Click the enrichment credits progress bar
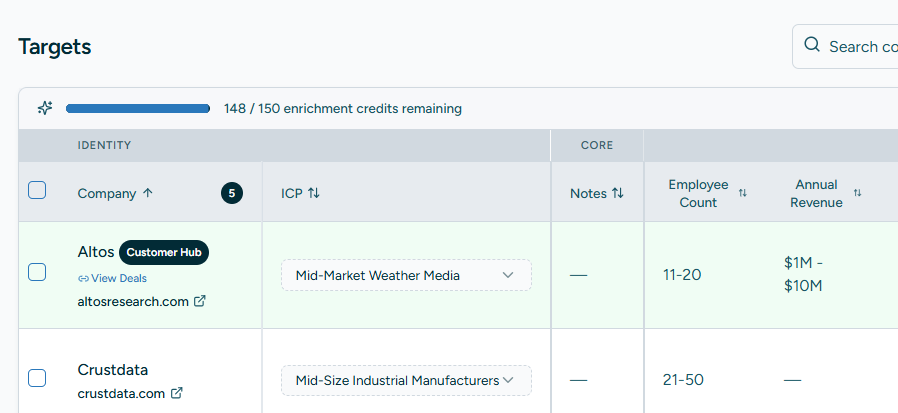 click(138, 108)
